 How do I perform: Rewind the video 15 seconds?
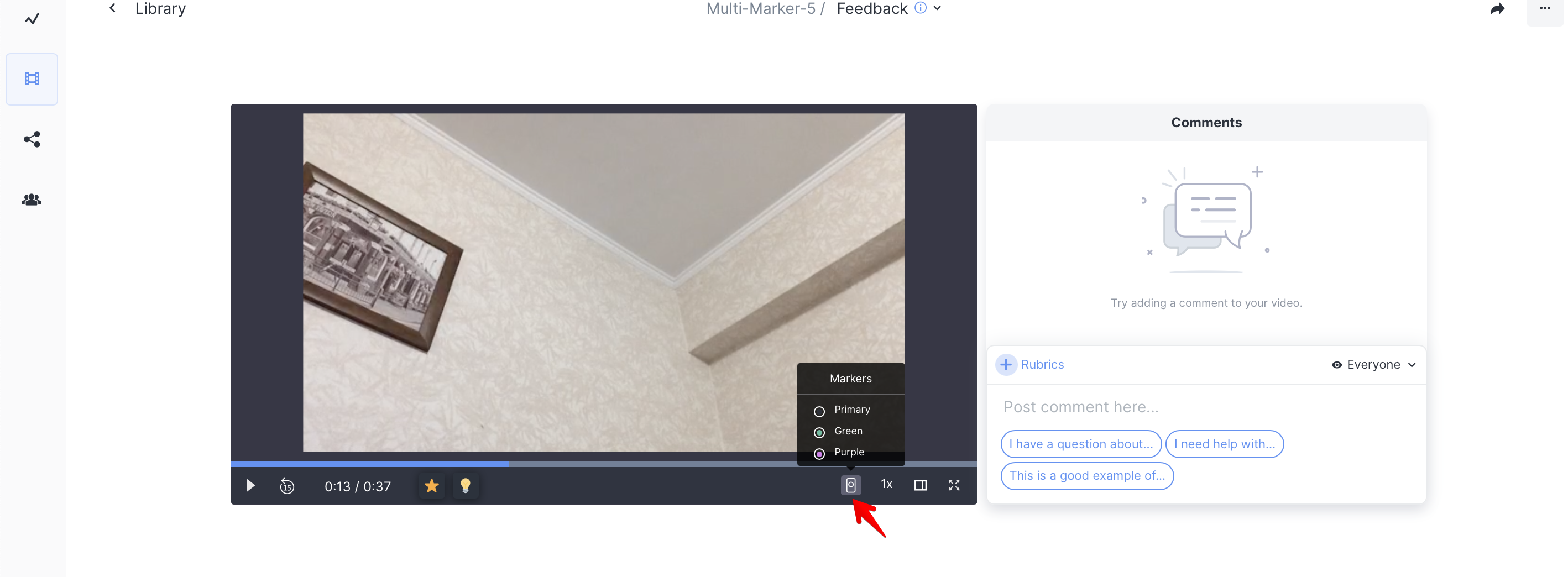coord(287,486)
